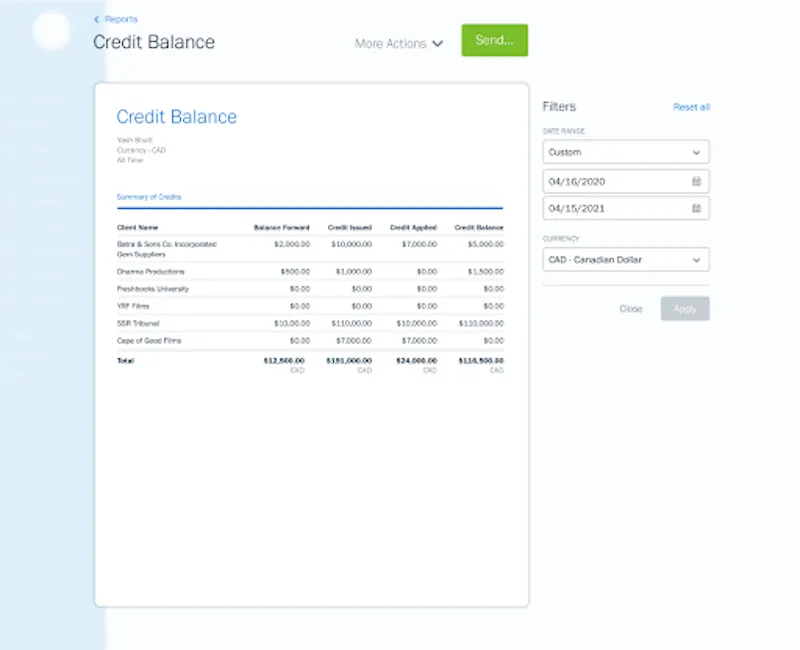Click the chevron on the Currency selector
The width and height of the screenshot is (800, 650).
697,259
